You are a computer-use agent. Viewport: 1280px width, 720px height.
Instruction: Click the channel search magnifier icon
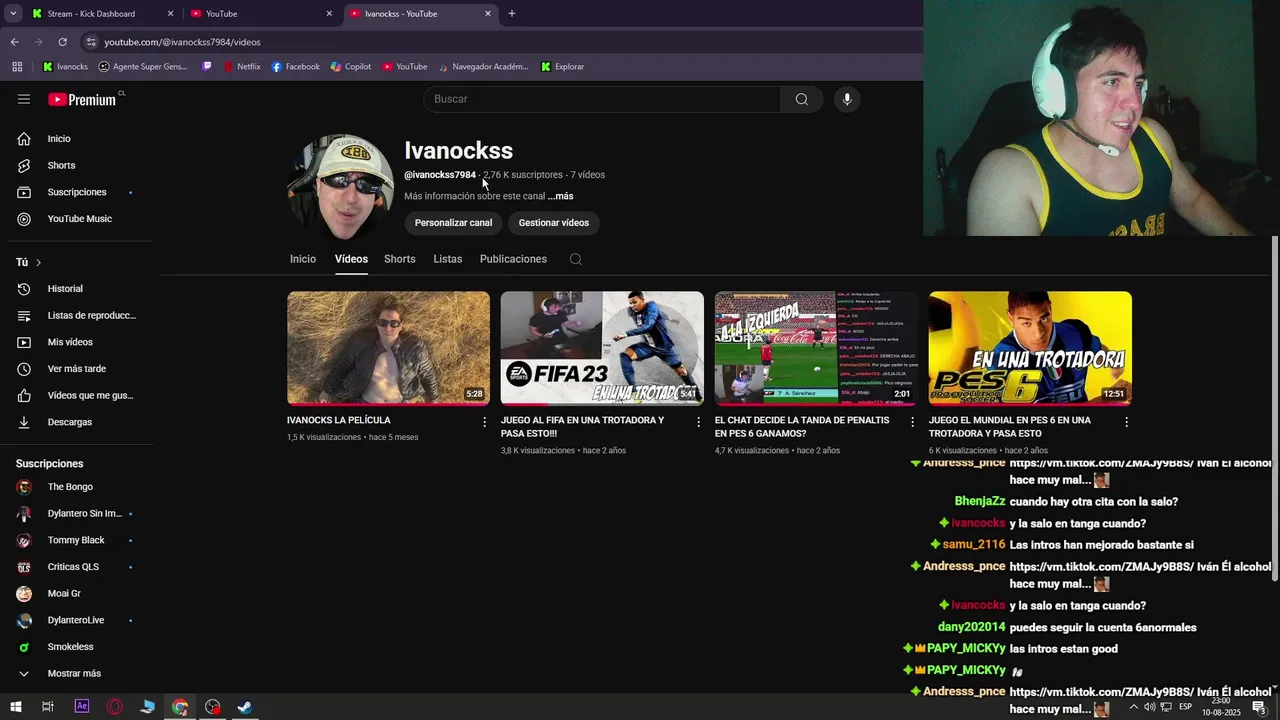click(x=576, y=259)
